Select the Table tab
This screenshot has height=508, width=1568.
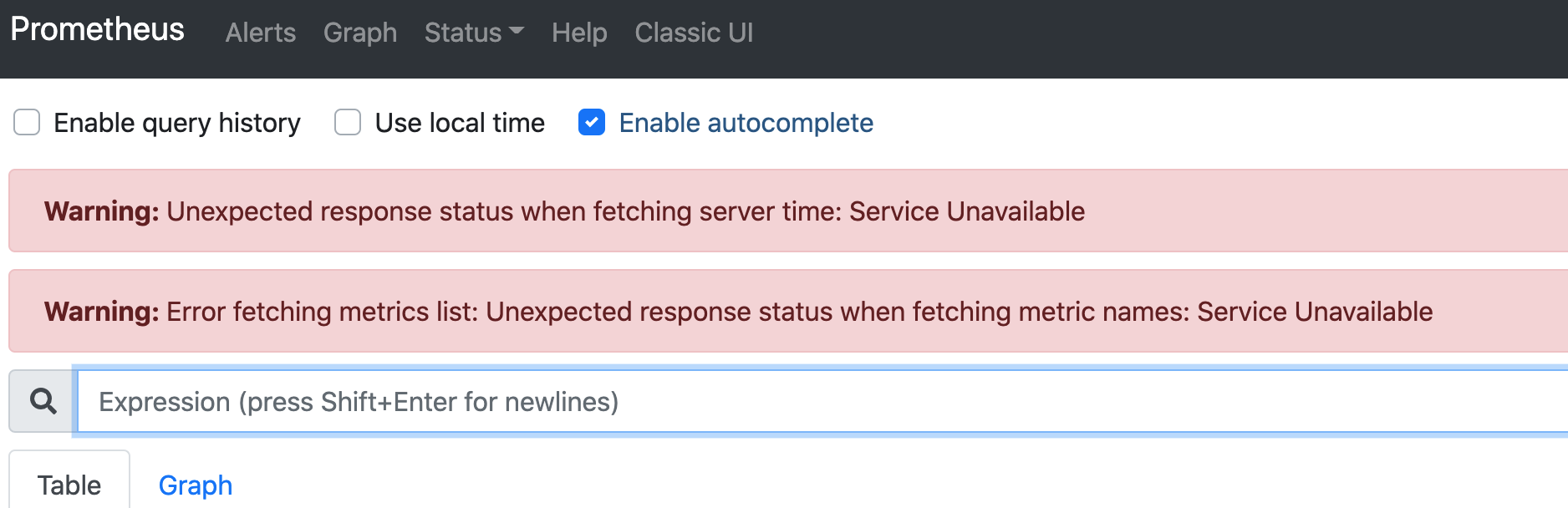(69, 485)
